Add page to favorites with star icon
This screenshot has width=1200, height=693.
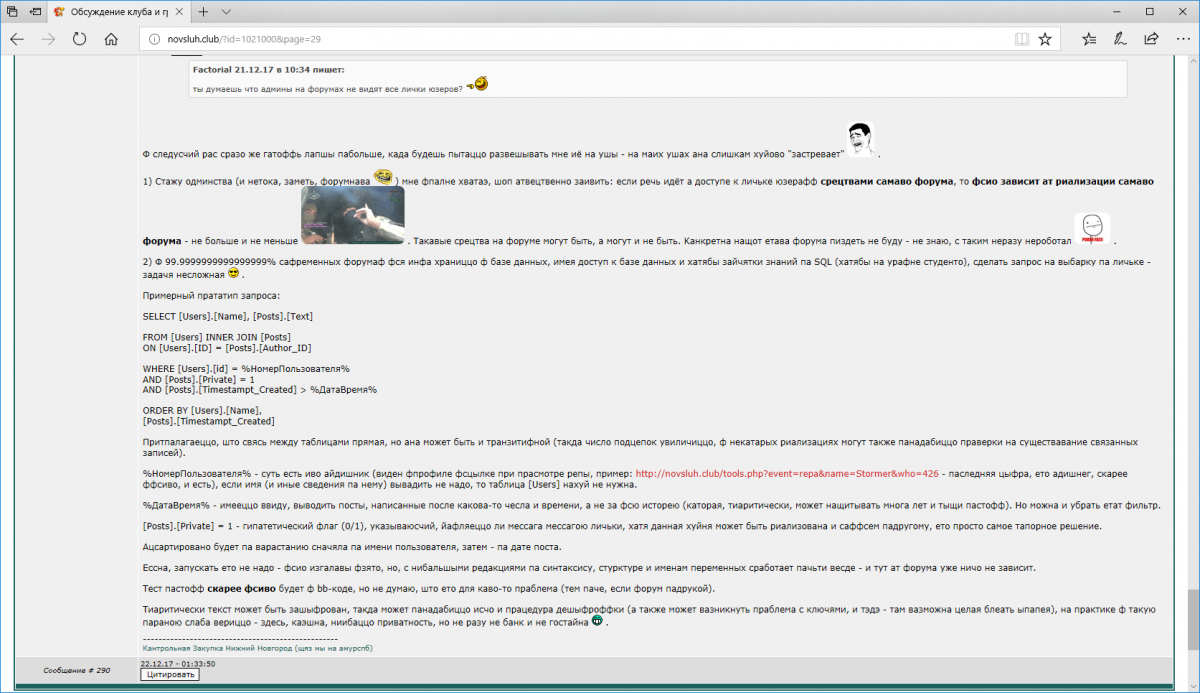(1045, 39)
